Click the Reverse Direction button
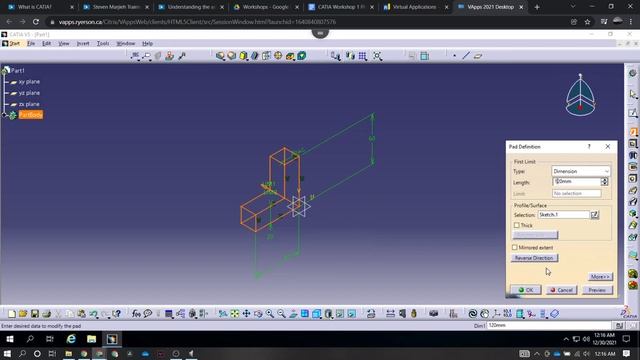Screen dimensions: 640x360 [534, 258]
